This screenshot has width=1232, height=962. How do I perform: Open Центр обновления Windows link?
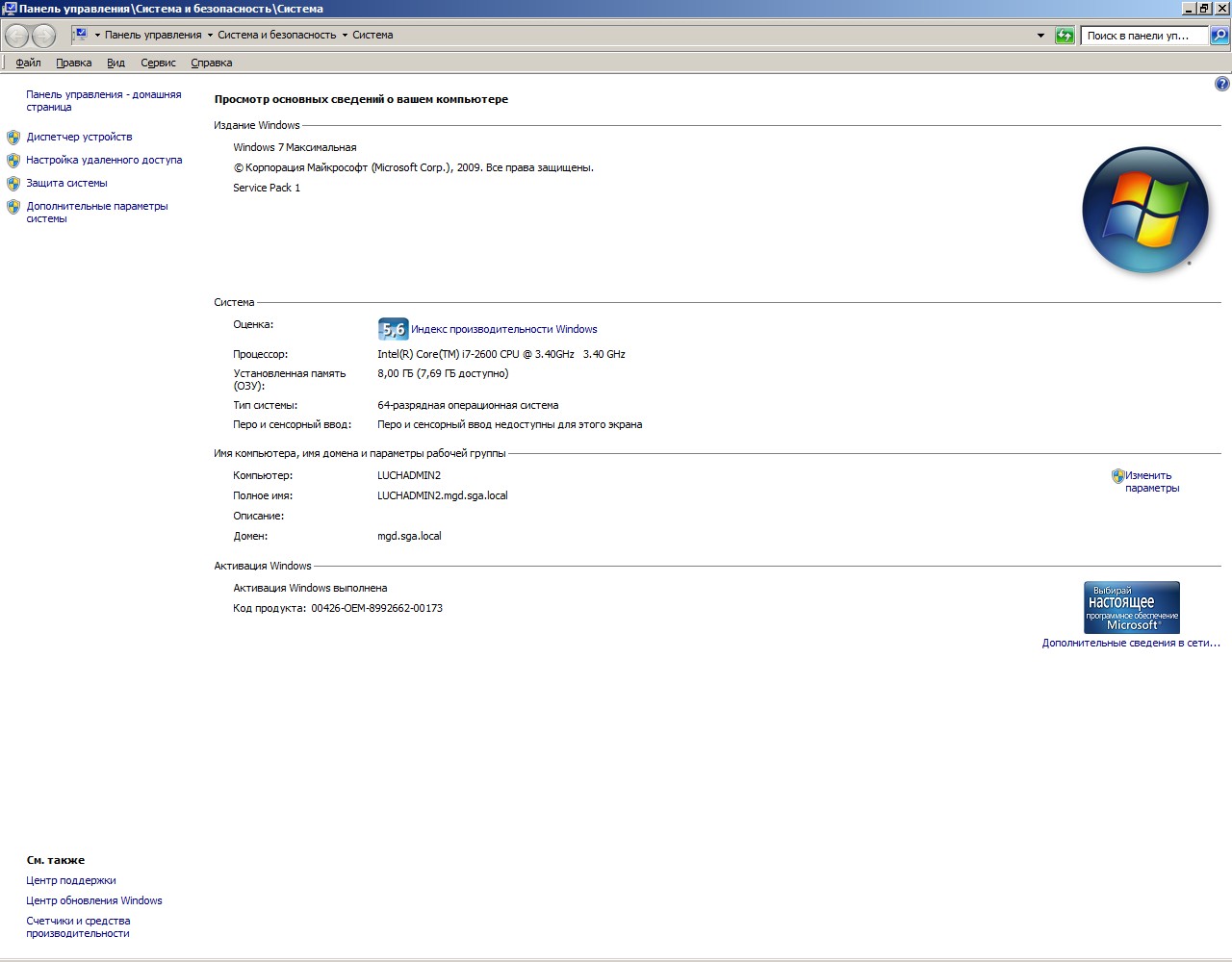pyautogui.click(x=94, y=900)
